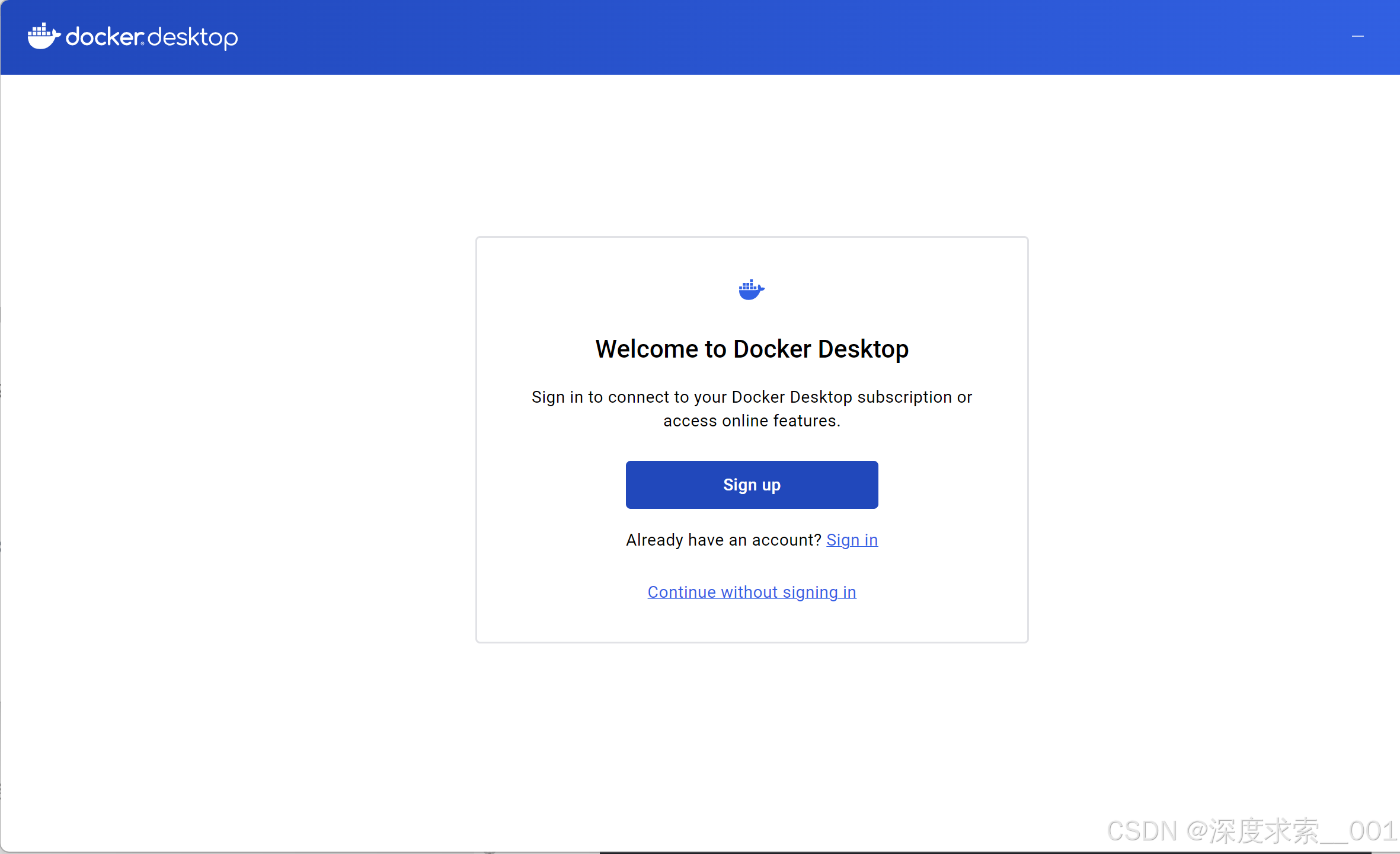Click the '001' characters in the watermark
Image resolution: width=1400 pixels, height=854 pixels.
(x=1372, y=831)
